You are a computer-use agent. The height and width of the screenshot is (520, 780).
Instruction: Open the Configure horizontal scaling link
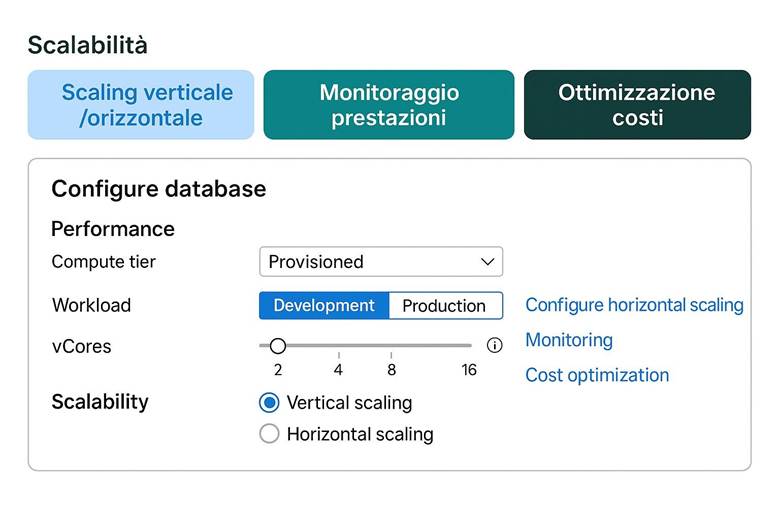point(634,305)
